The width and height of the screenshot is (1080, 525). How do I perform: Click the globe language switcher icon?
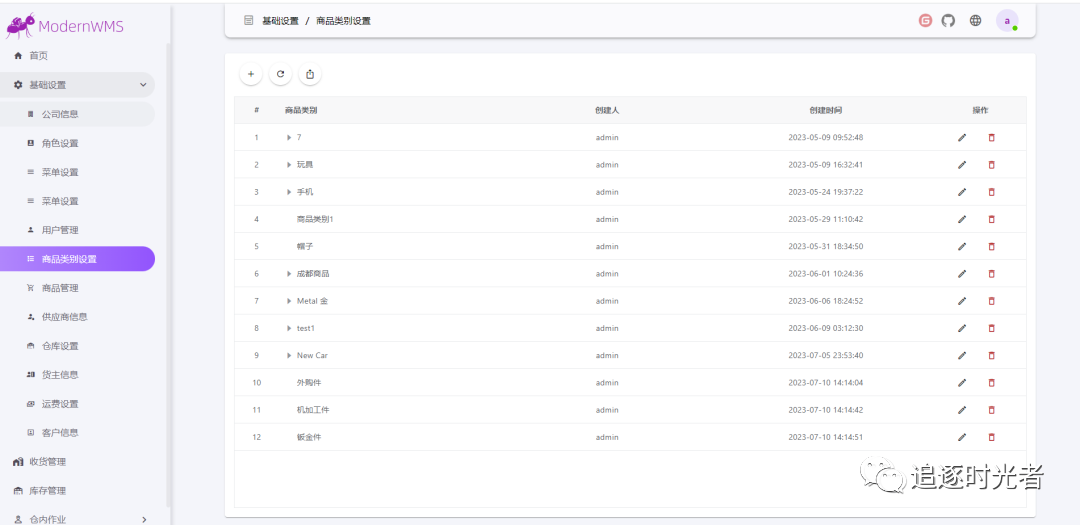point(975,20)
